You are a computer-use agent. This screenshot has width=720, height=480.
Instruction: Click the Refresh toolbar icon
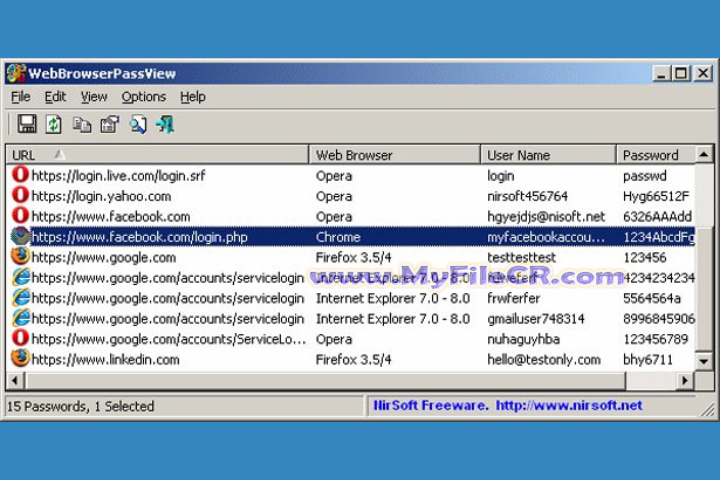click(54, 124)
